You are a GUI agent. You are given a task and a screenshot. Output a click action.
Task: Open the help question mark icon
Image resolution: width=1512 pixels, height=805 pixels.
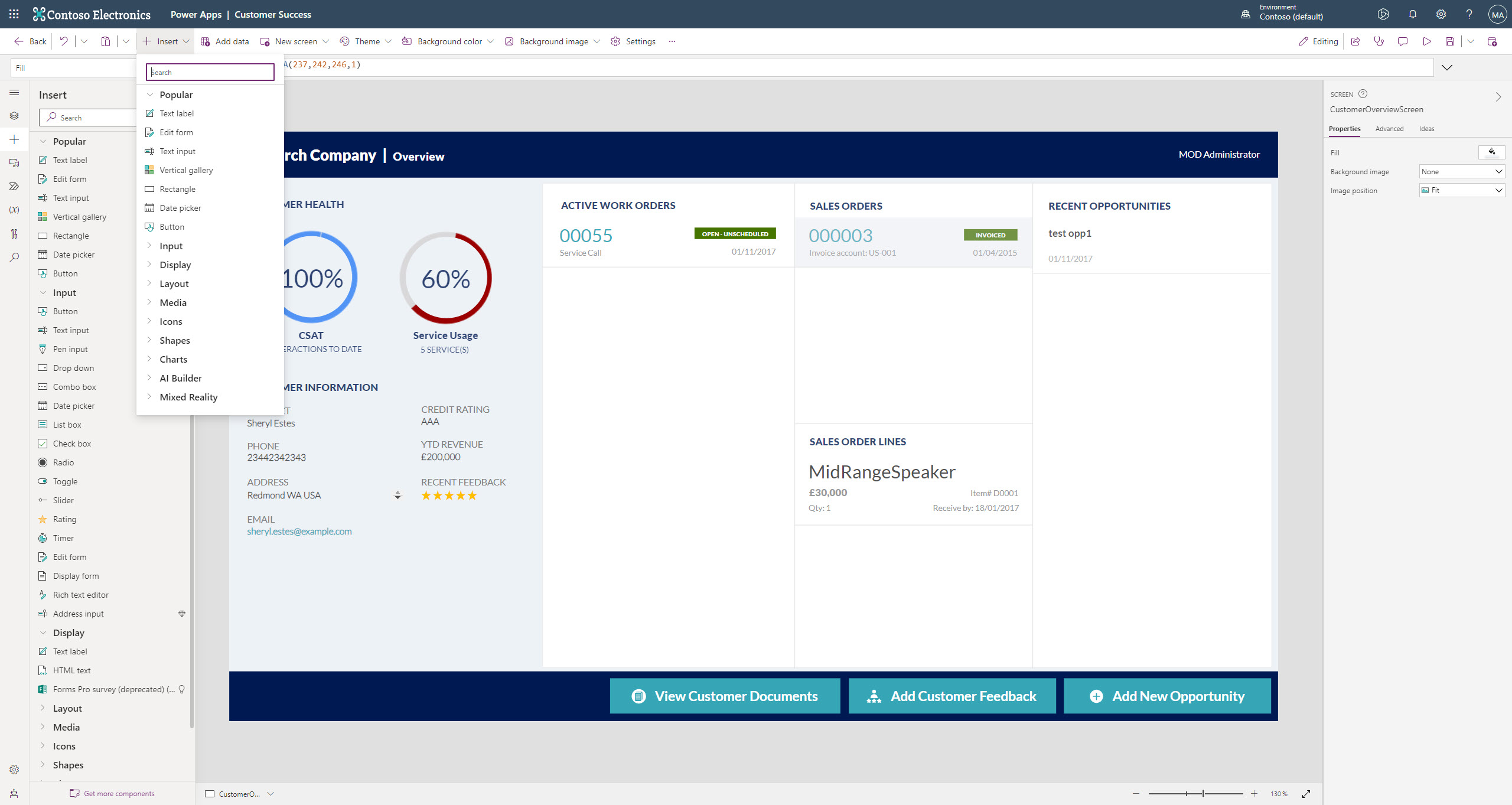tap(1469, 14)
